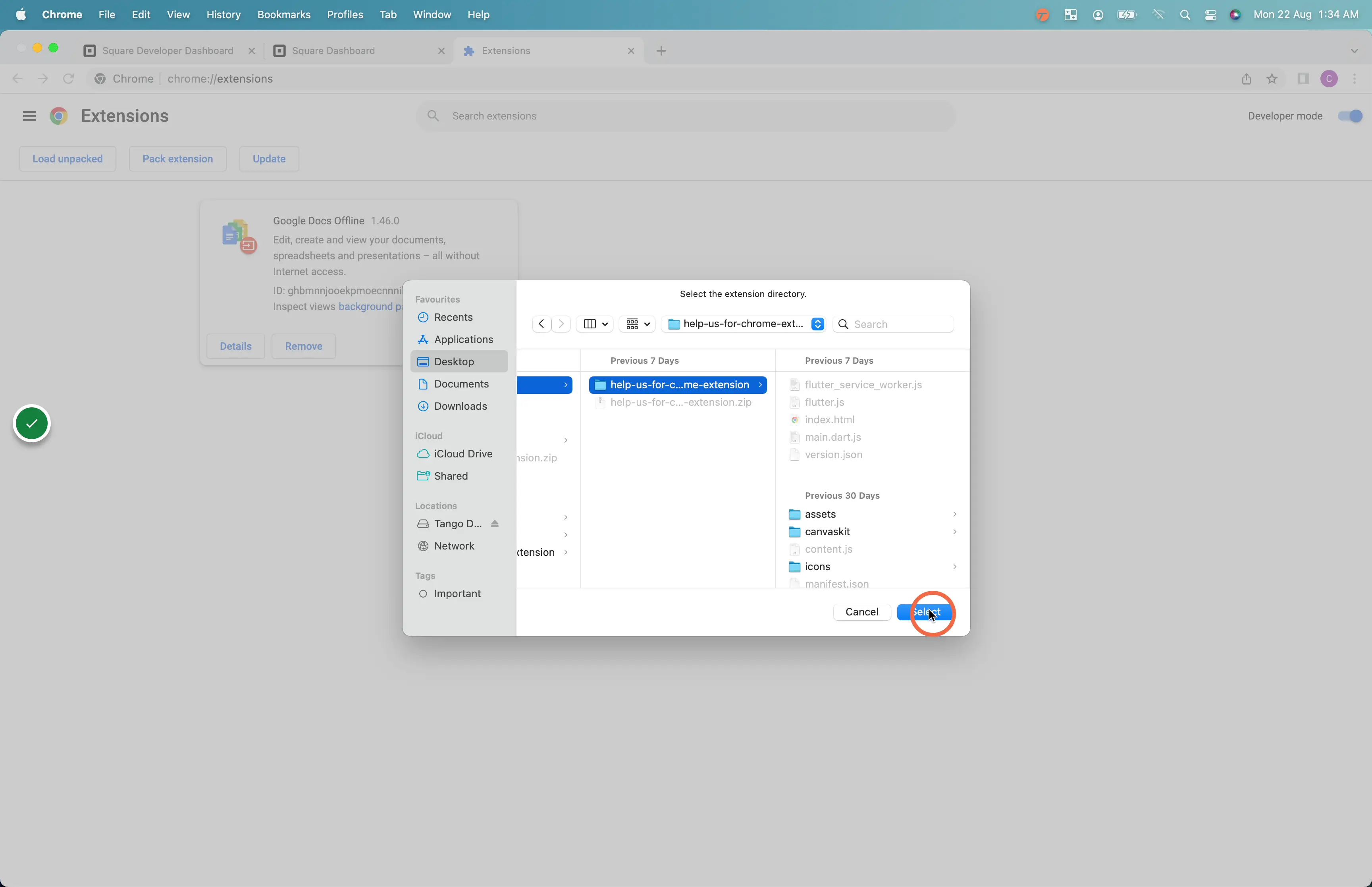The image size is (1372, 887).
Task: Select Downloads in the sidebar
Action: pyautogui.click(x=459, y=407)
